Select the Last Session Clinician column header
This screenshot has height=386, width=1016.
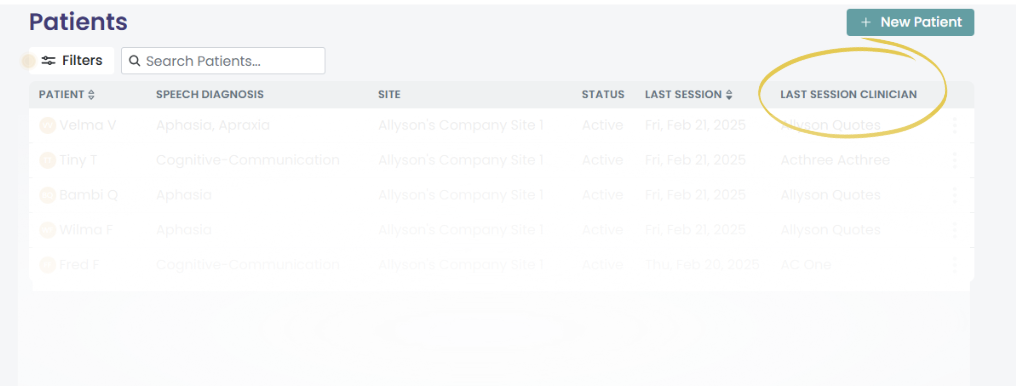coord(848,95)
